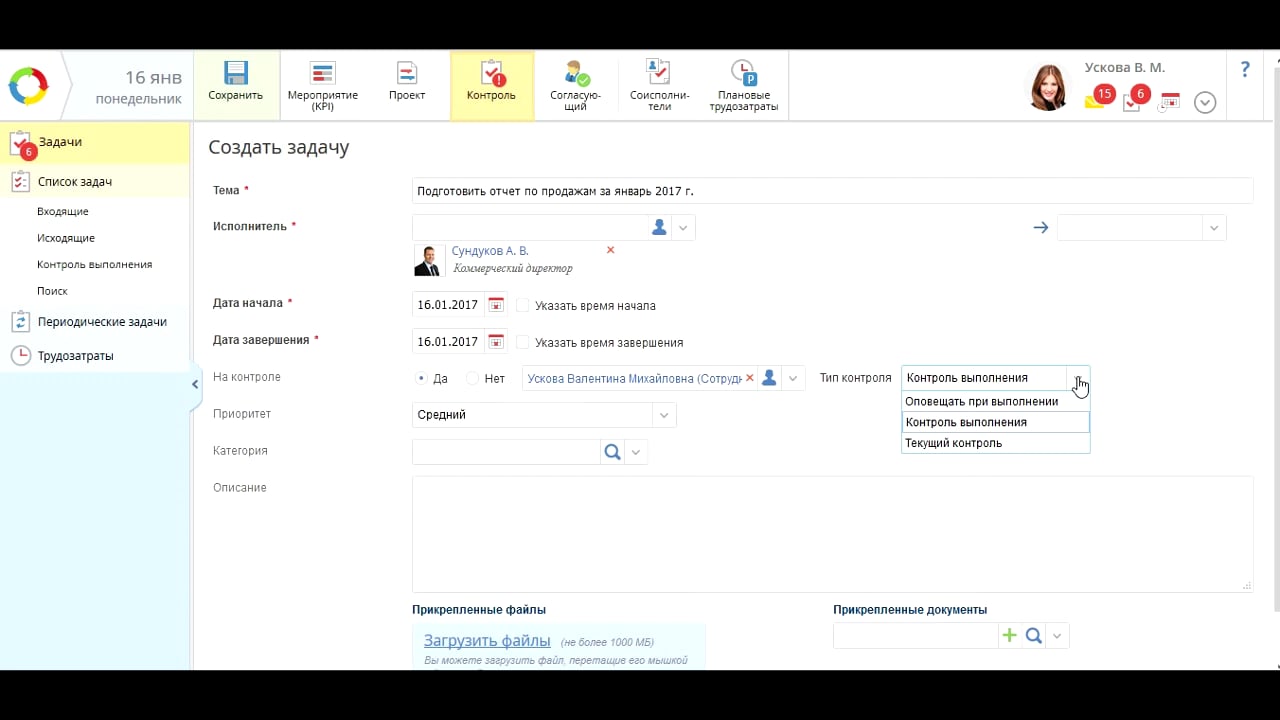Screen dimensions: 1280x720
Task: Click into the Описание text area
Action: (832, 534)
